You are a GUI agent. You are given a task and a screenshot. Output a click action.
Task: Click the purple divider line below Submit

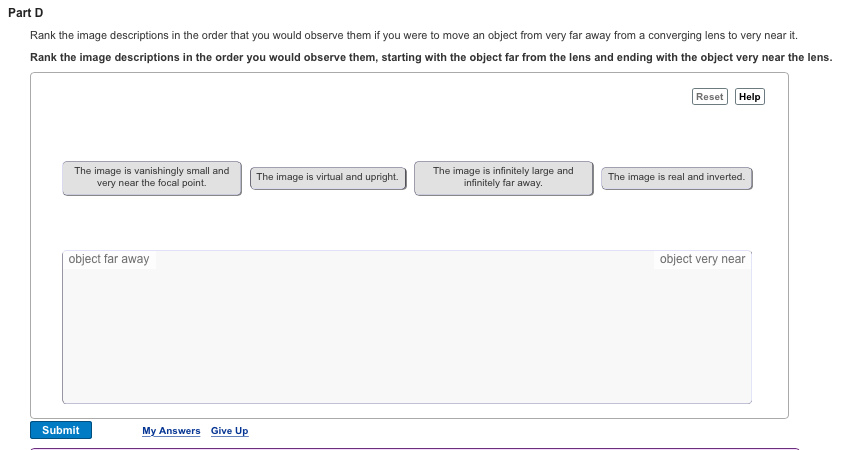pos(414,449)
